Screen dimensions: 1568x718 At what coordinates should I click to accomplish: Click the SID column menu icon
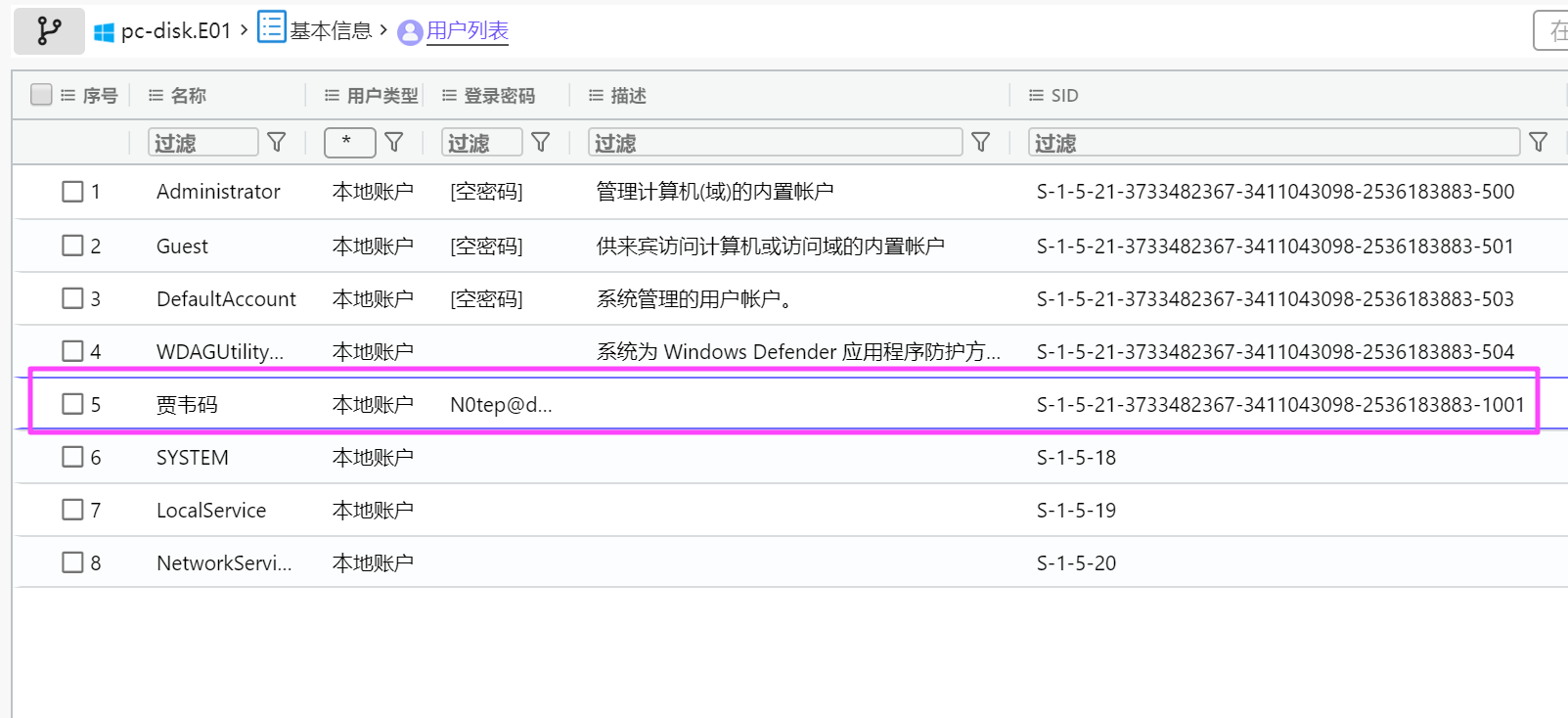coord(1036,96)
